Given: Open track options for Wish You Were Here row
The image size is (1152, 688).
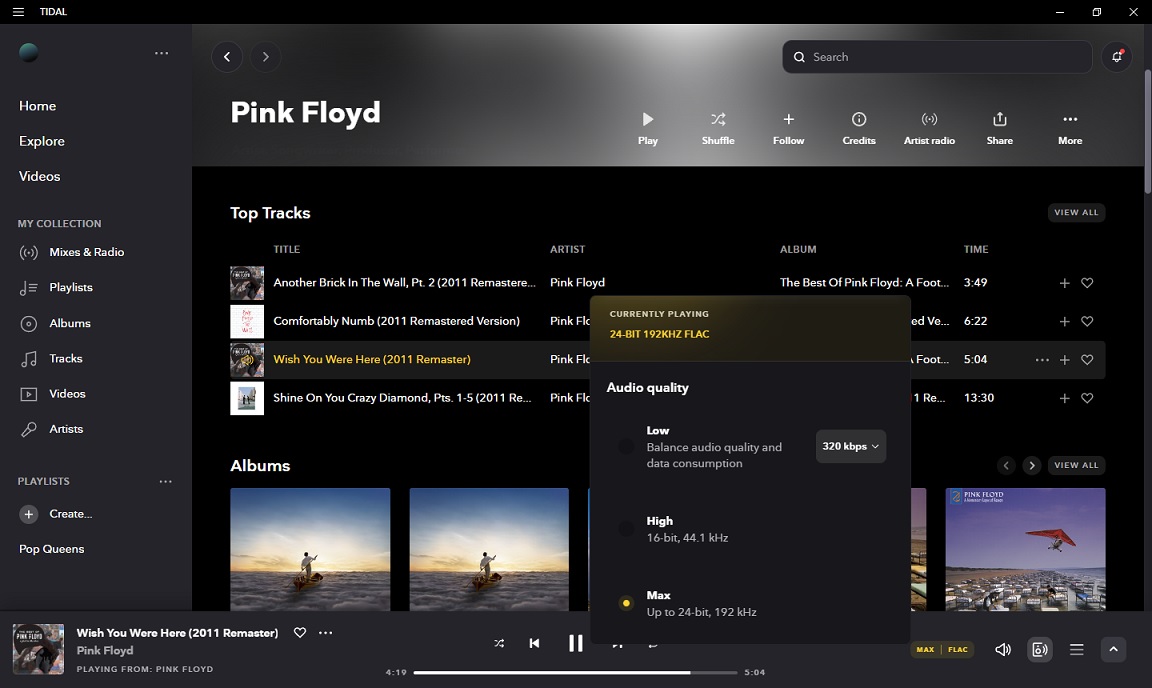Looking at the screenshot, I should click(1042, 359).
